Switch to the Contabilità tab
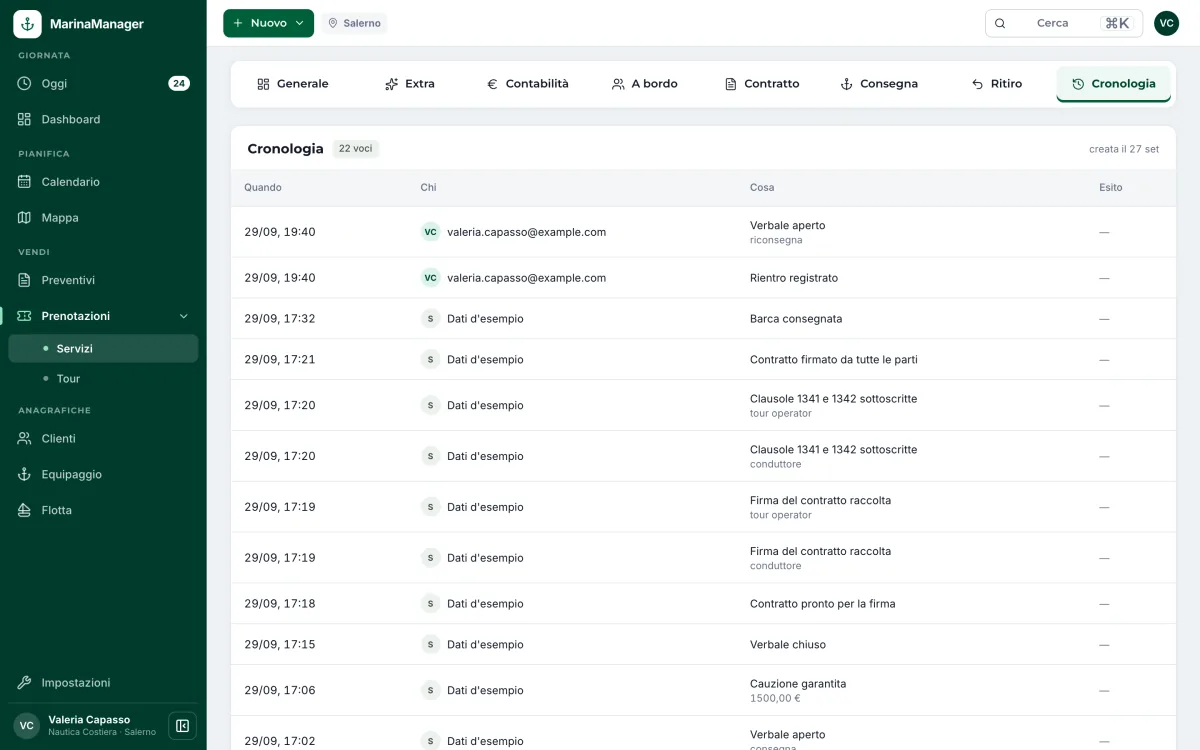The width and height of the screenshot is (1200, 750). pyautogui.click(x=527, y=84)
